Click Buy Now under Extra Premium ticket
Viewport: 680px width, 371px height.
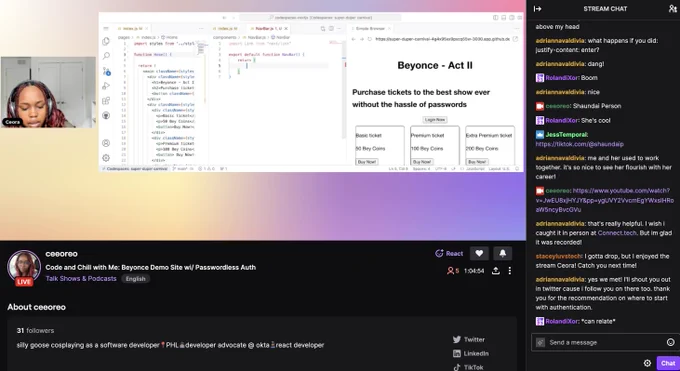click(477, 162)
